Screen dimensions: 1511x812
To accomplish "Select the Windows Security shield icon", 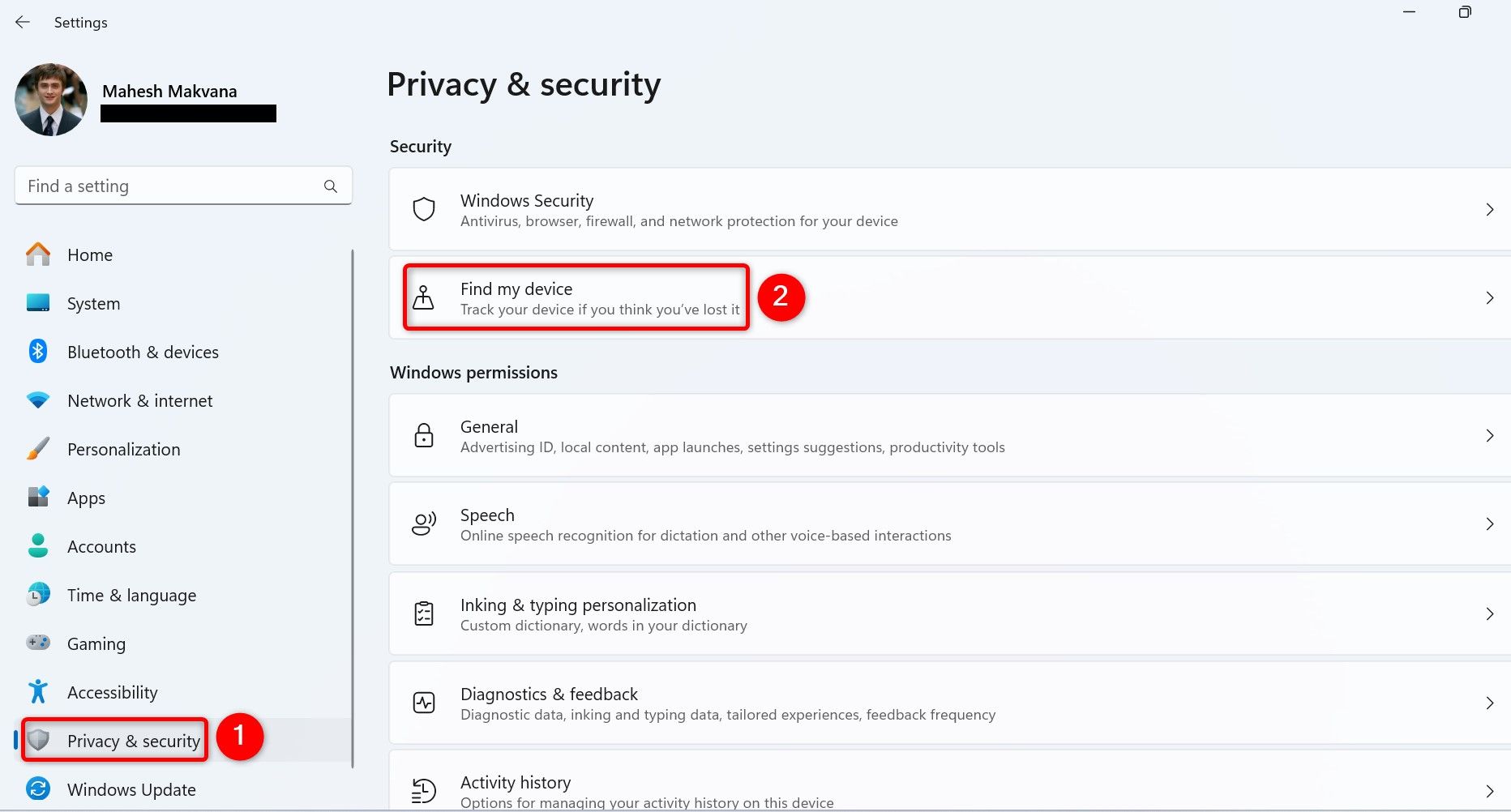I will point(424,208).
